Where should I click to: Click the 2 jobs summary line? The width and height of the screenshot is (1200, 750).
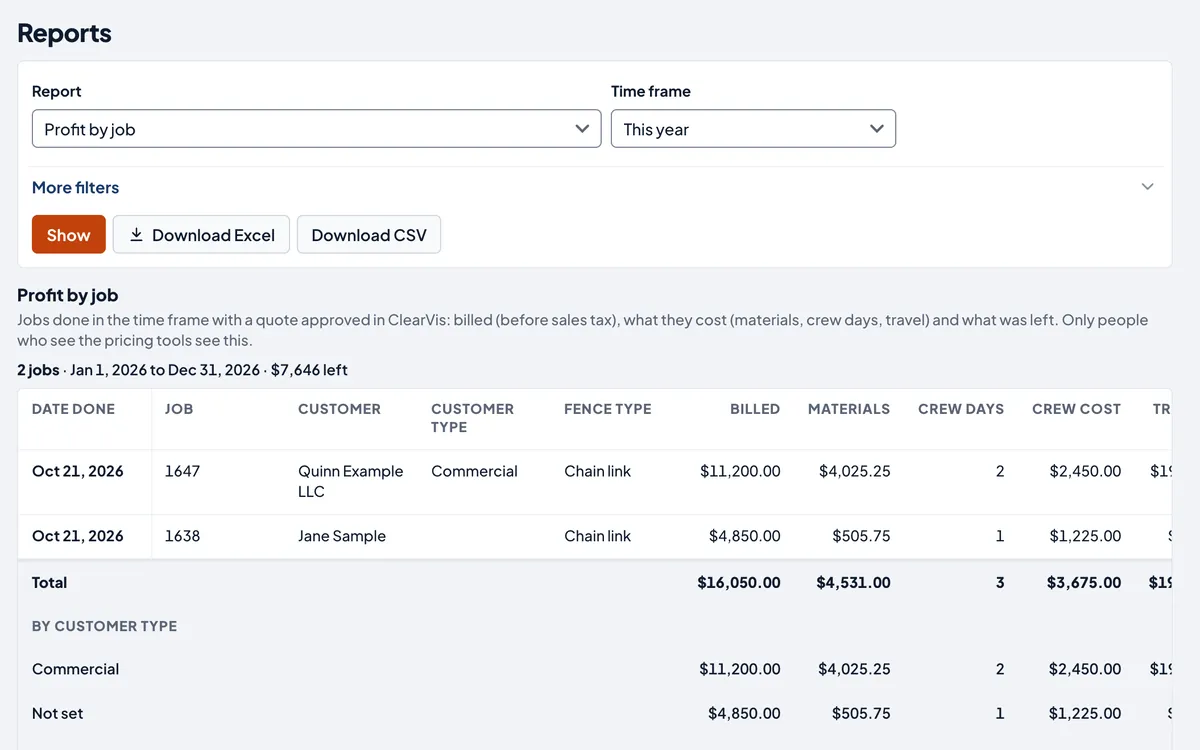[182, 370]
